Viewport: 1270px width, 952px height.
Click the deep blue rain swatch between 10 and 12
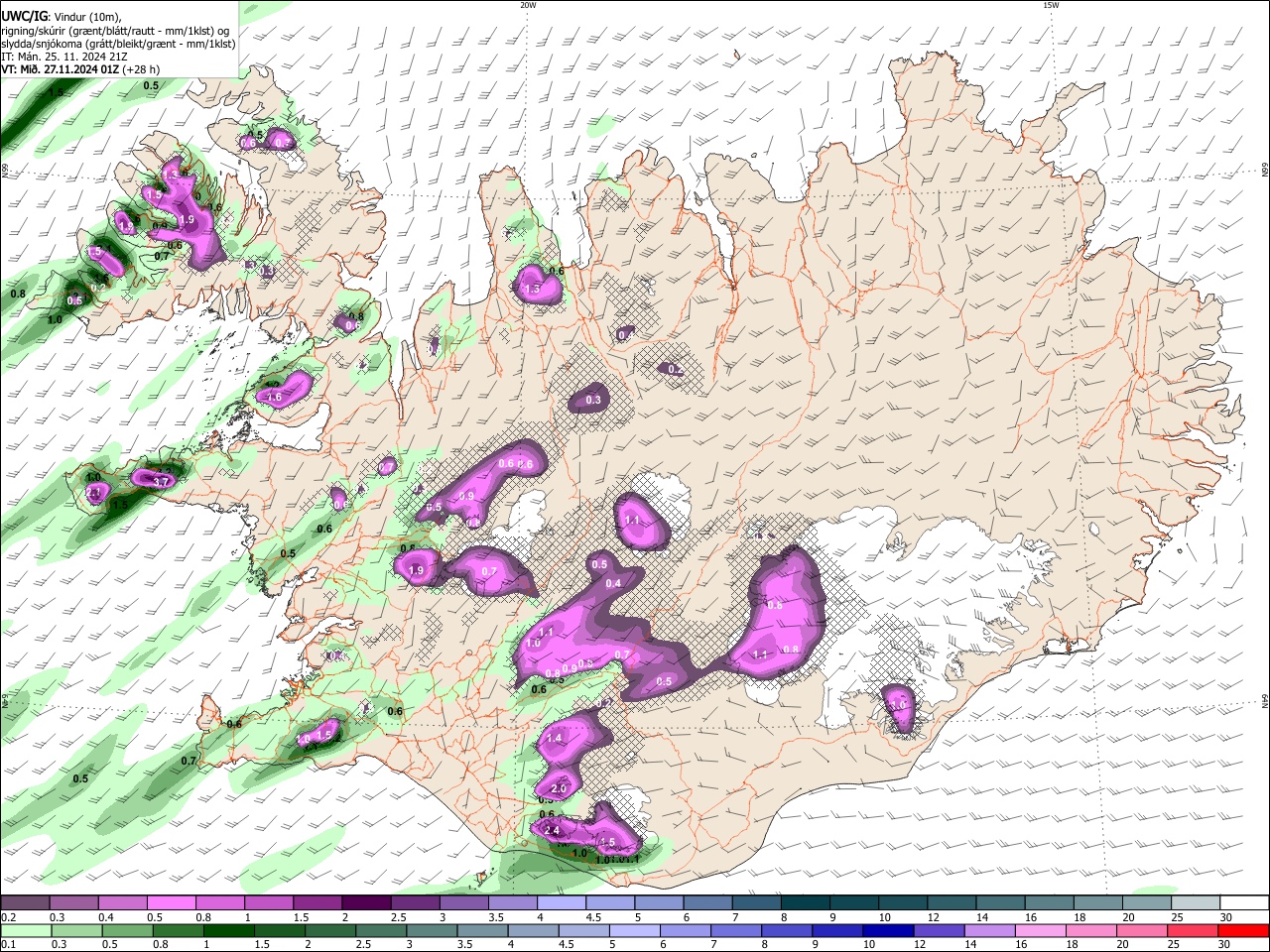[886, 930]
